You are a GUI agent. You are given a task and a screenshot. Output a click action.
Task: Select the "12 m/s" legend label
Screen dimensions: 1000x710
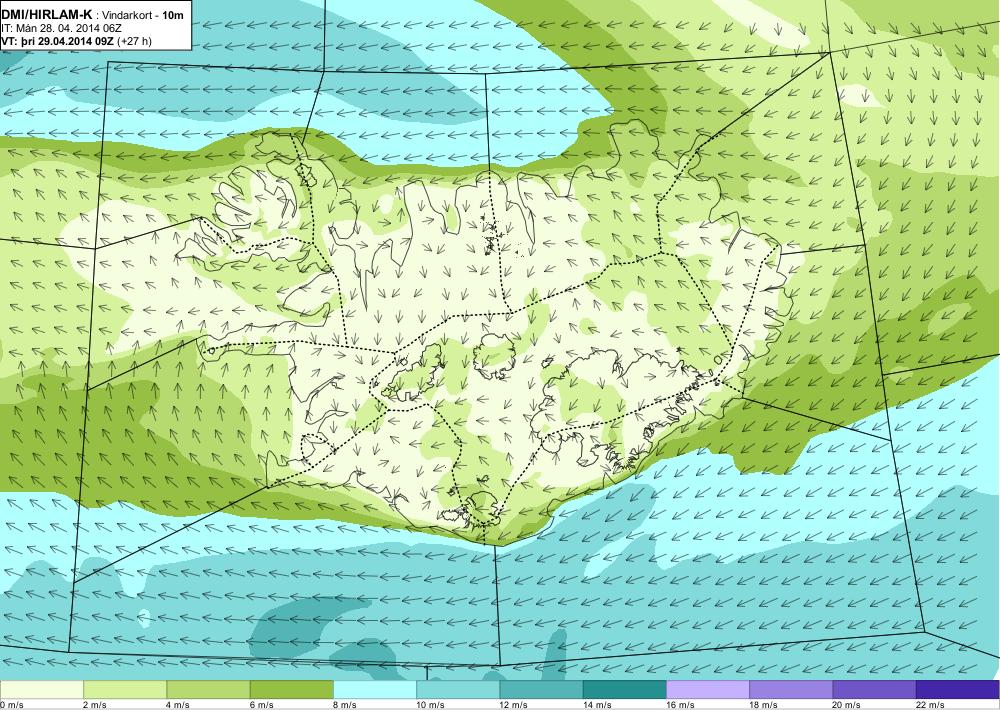[x=515, y=705]
